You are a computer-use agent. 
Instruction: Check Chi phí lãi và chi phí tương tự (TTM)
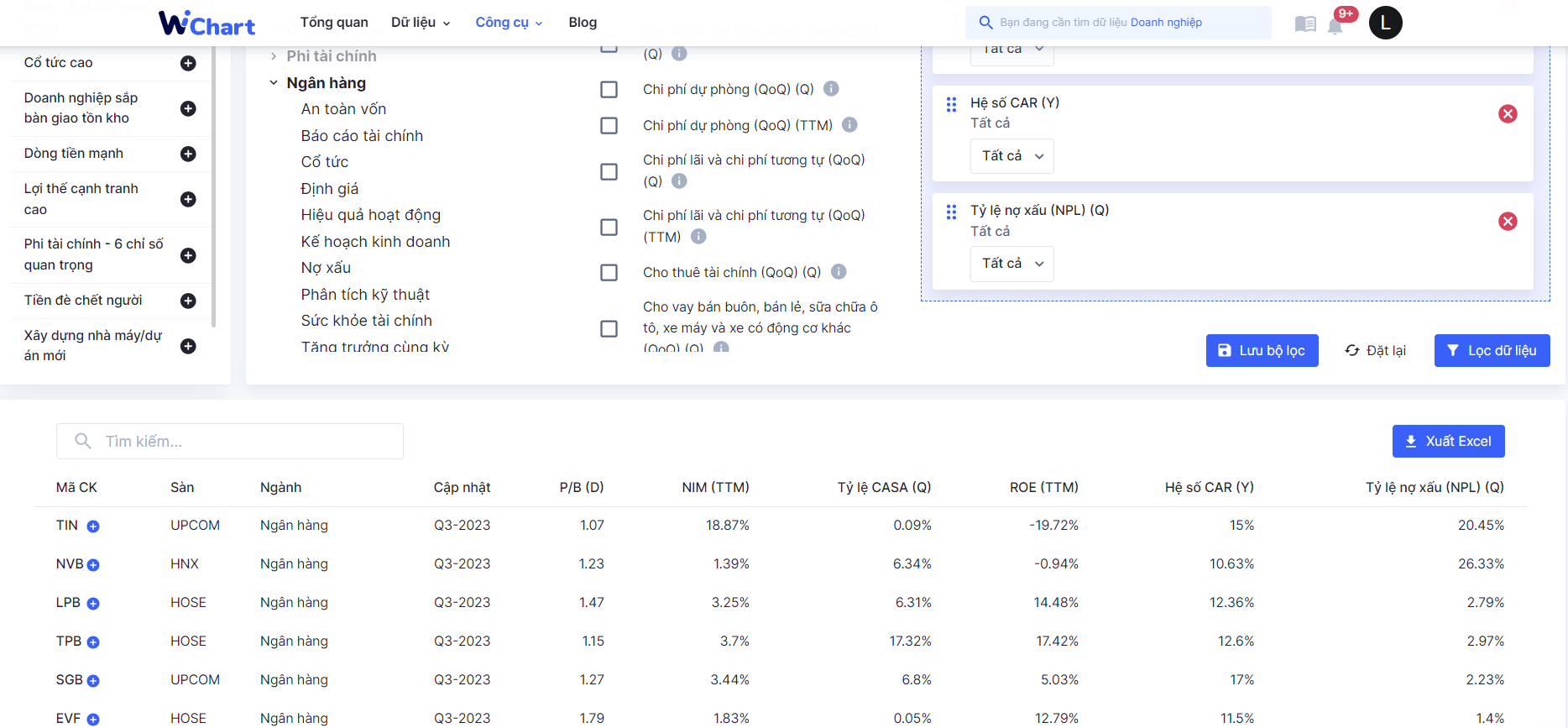[609, 227]
